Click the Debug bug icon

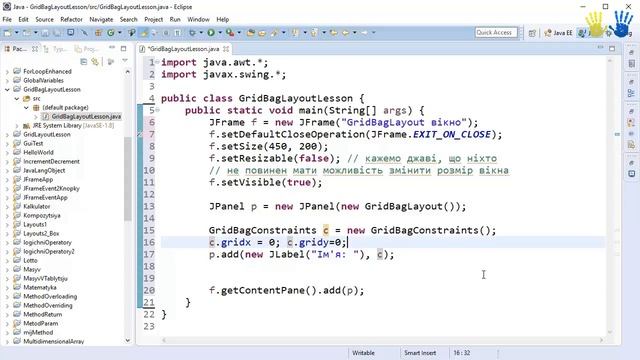pos(192,33)
